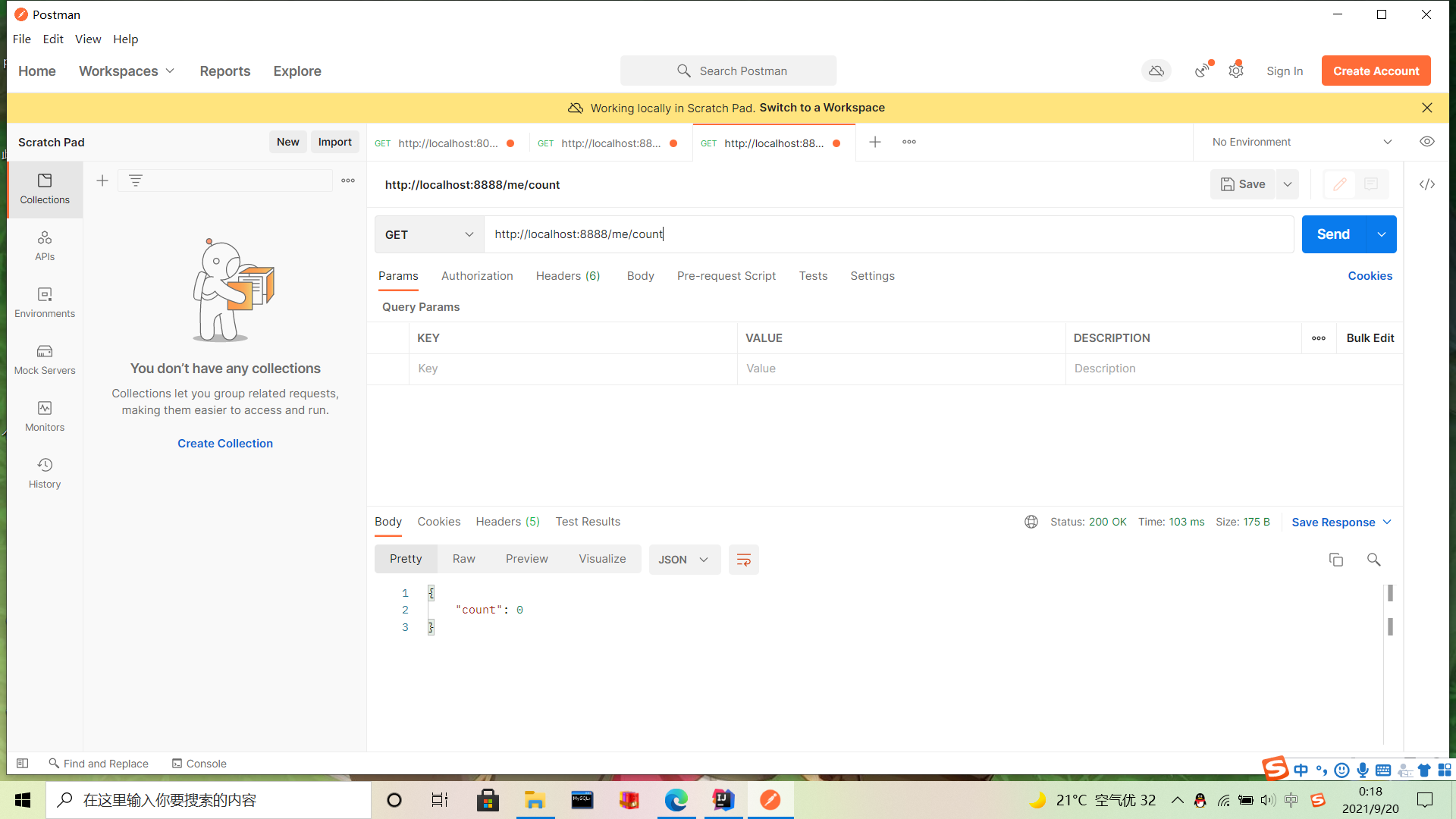Expand the GET method dropdown
Viewport: 1456px width, 819px height.
(x=429, y=234)
